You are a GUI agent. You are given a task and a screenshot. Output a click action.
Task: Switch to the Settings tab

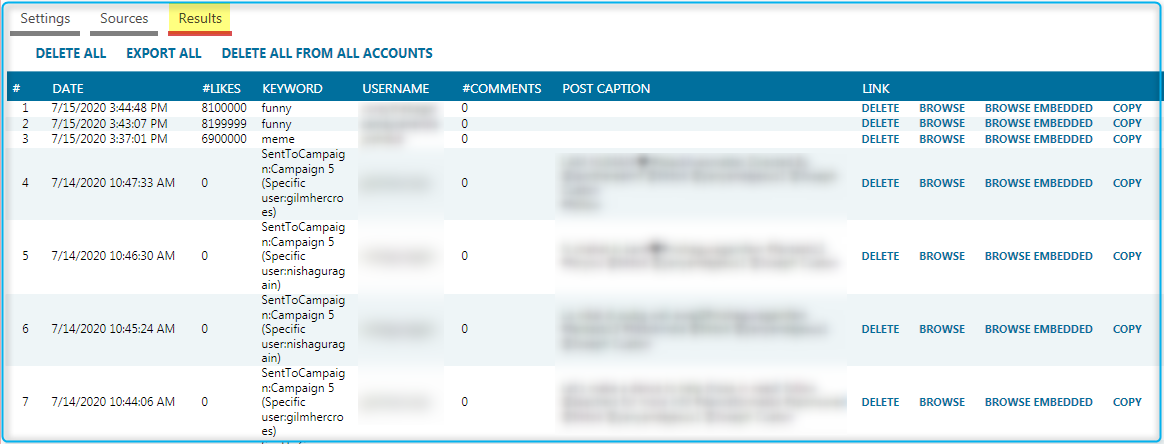[45, 19]
